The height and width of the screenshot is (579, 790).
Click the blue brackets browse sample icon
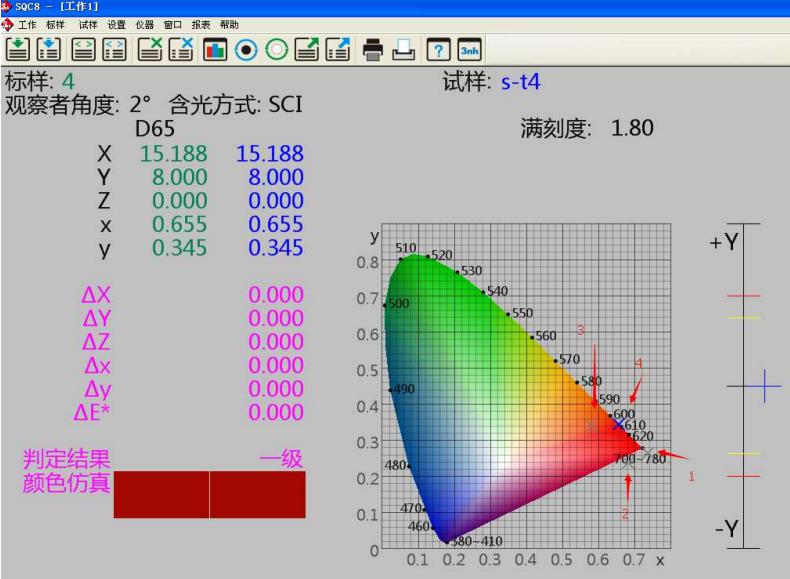coord(114,49)
